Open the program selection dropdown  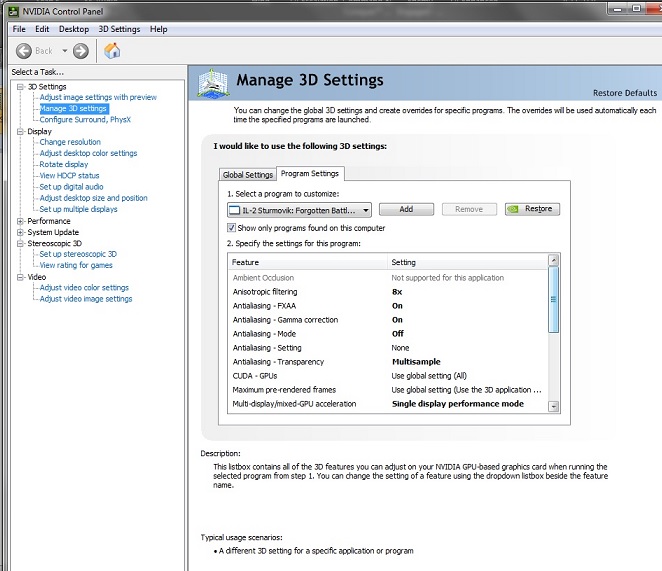(x=299, y=210)
